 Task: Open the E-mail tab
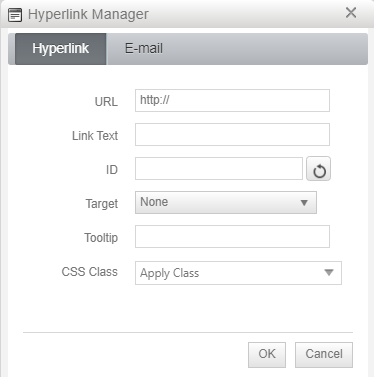144,49
